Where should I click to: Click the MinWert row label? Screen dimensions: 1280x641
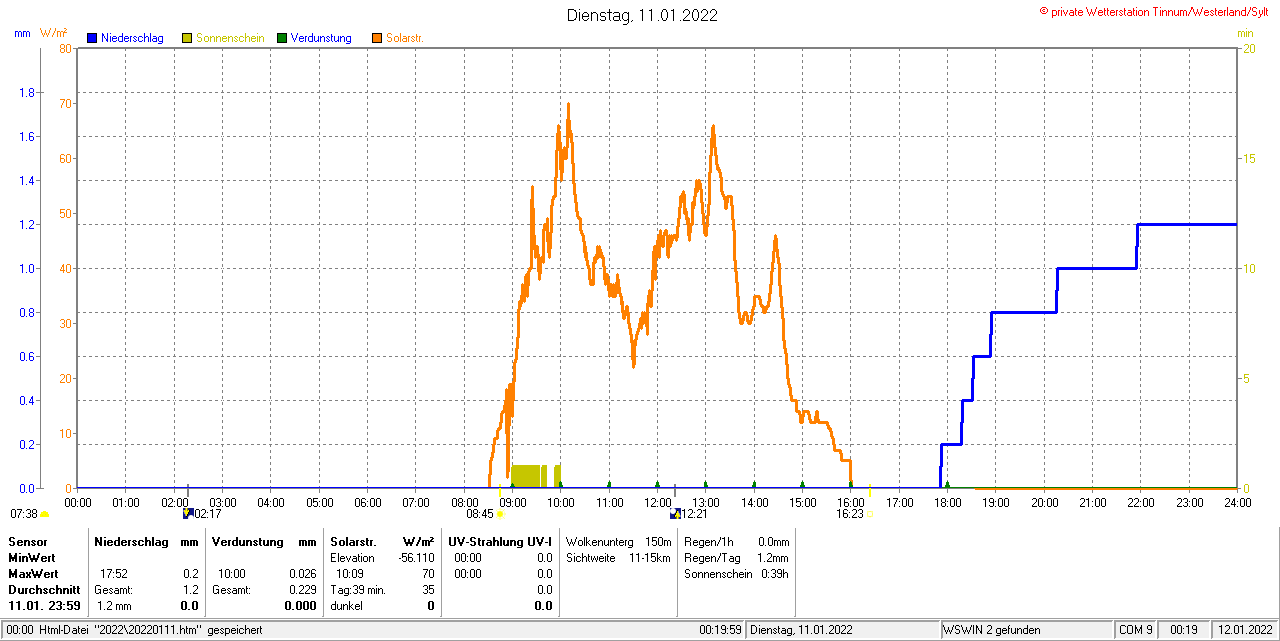pyautogui.click(x=32, y=557)
